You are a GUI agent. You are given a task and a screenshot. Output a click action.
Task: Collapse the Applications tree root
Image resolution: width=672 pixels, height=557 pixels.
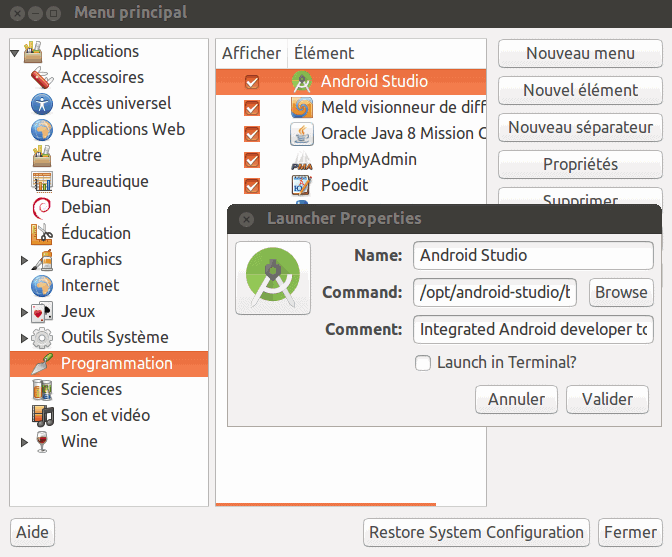(x=15, y=53)
